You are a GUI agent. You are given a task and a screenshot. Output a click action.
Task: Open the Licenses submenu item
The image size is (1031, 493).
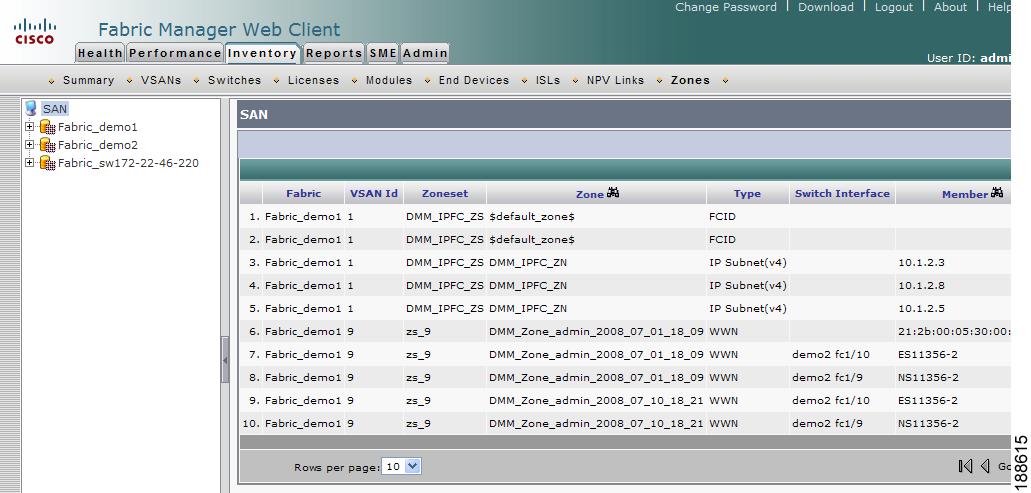313,80
